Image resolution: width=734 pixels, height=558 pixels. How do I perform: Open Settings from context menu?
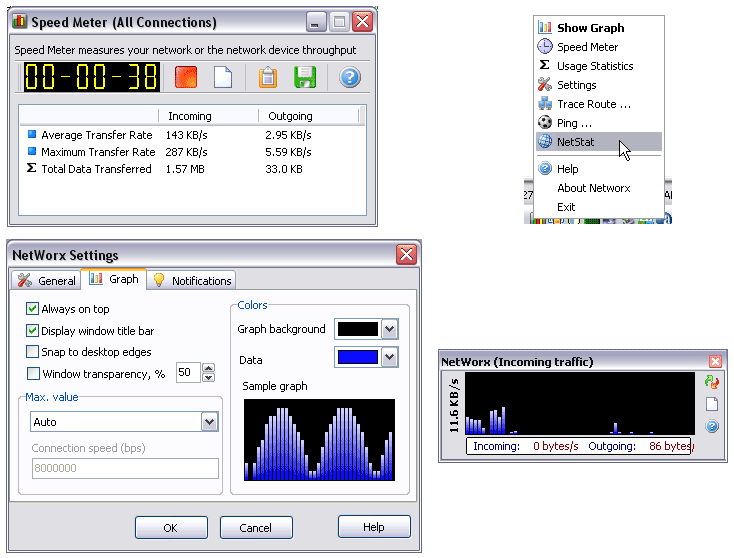click(x=599, y=85)
